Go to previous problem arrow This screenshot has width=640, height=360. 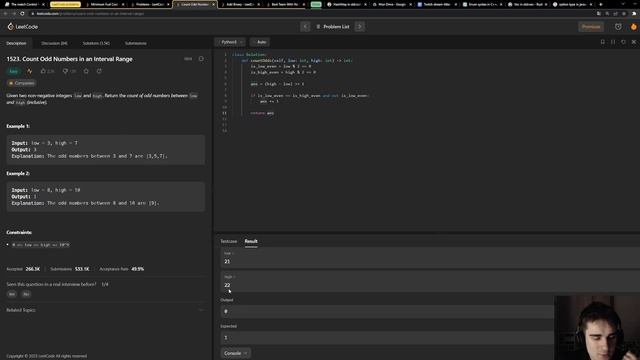(305, 27)
